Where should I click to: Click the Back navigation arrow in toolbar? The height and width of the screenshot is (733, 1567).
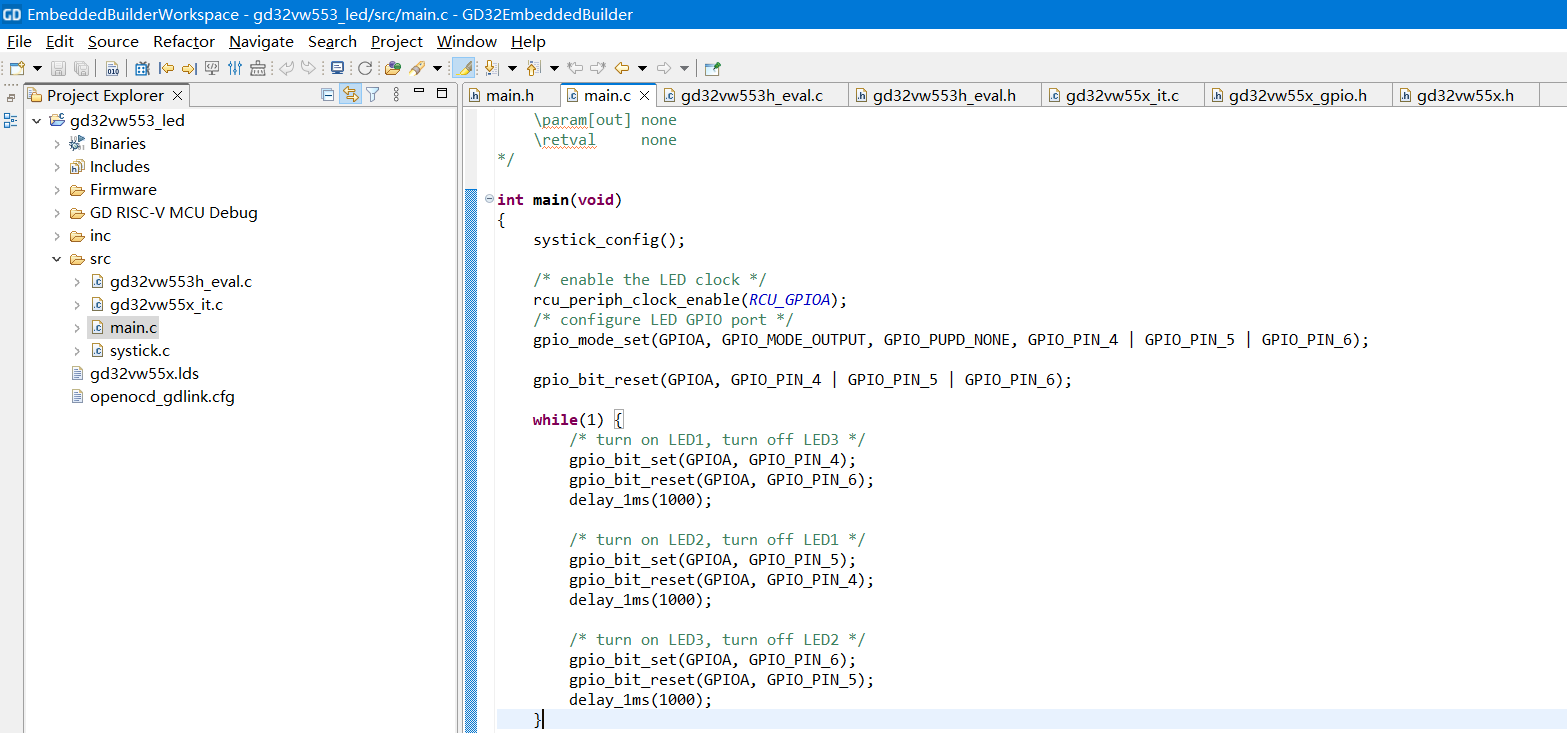tap(622, 68)
